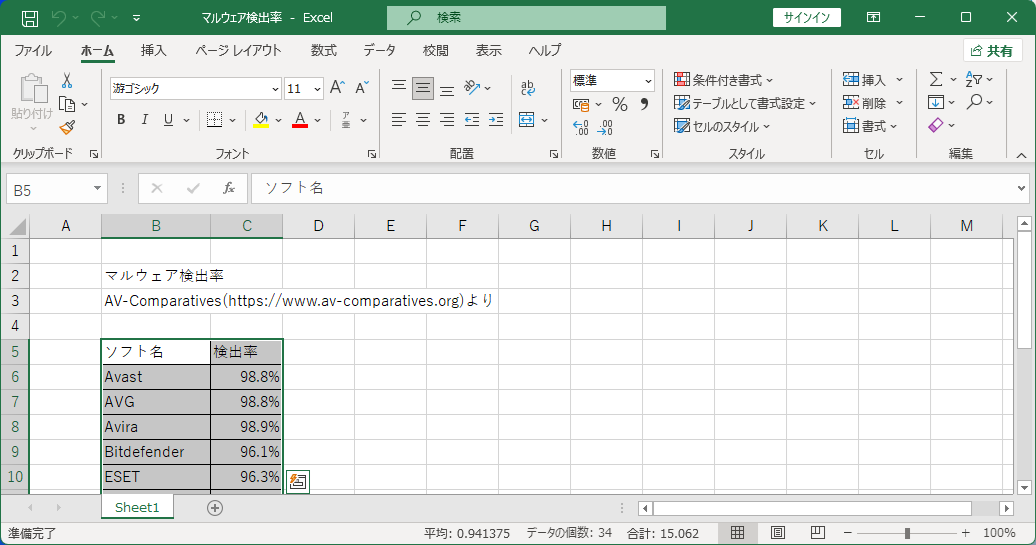
Task: Open the ファイル tab
Action: [x=33, y=50]
